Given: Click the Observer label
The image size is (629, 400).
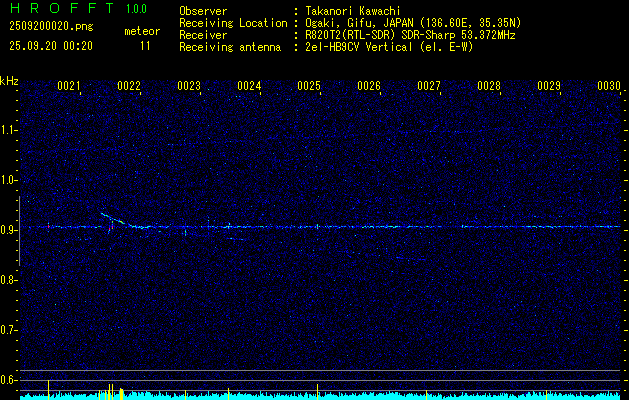Looking at the screenshot, I should [x=203, y=11].
